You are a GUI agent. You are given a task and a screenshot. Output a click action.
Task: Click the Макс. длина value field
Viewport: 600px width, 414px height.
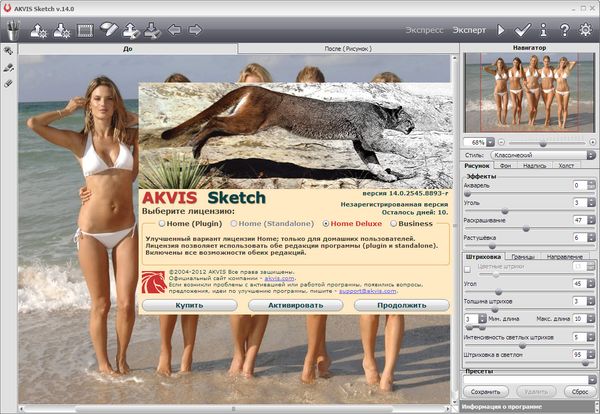click(579, 319)
